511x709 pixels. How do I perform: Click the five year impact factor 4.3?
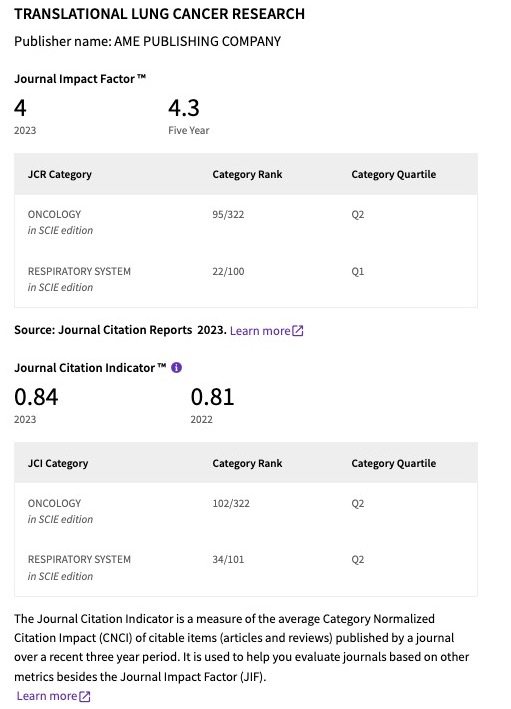point(184,109)
